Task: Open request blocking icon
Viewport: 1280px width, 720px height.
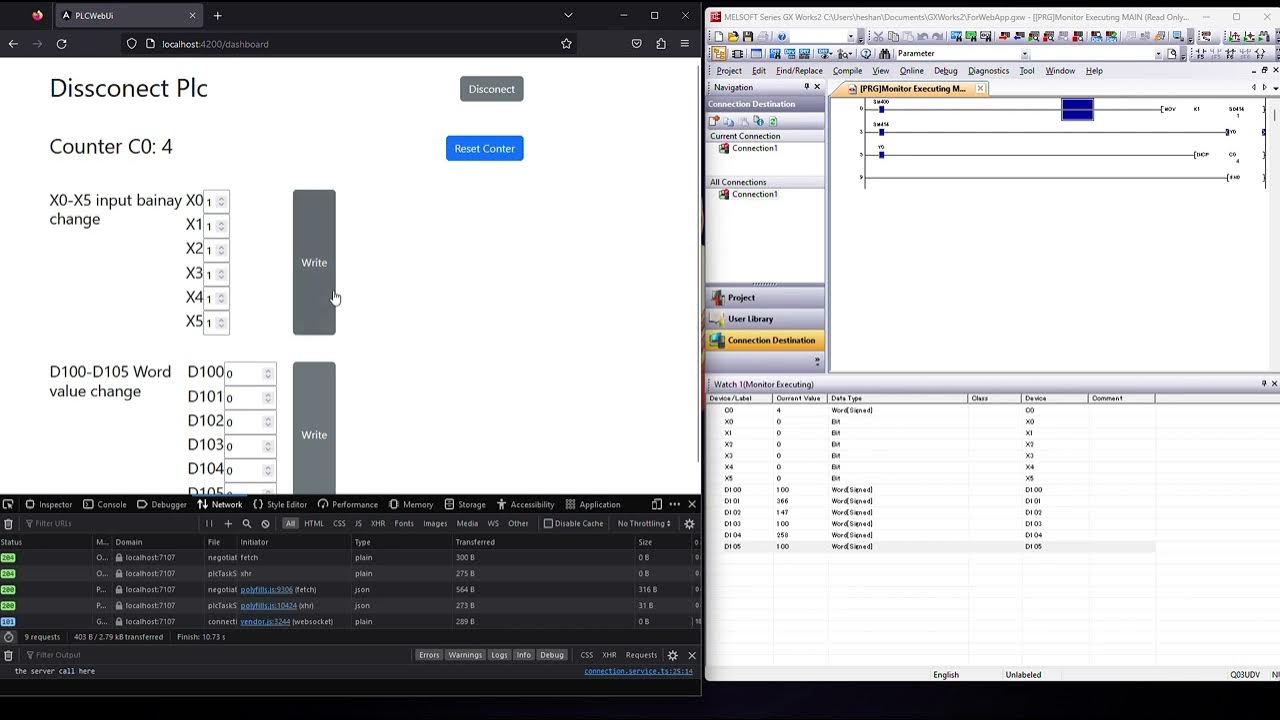Action: click(x=265, y=523)
